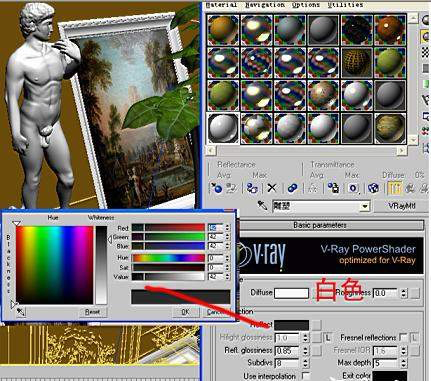This screenshot has width=431, height=381.
Task: Toggle the checkered Background icon
Action: pos(426,52)
